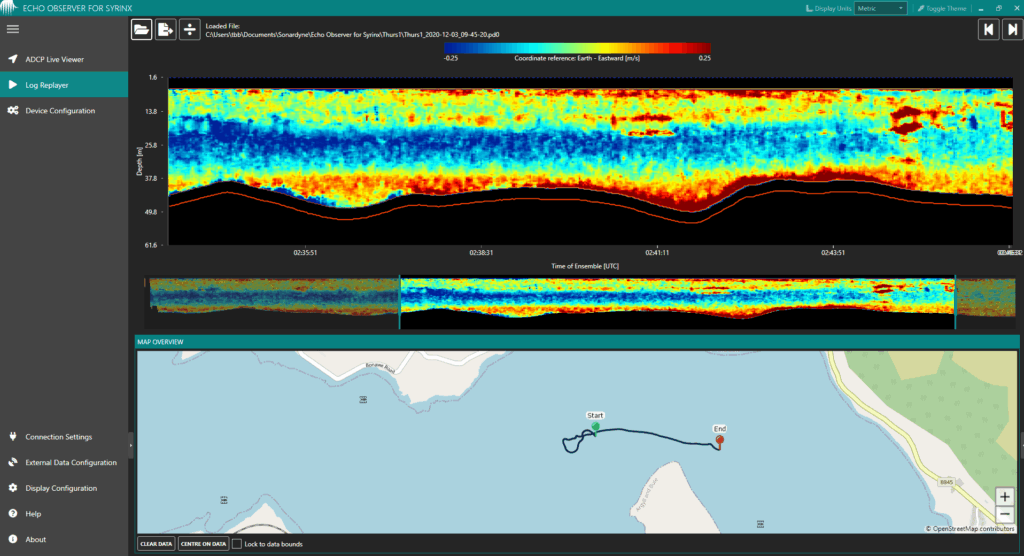Click the 02:38:31 time axis label
The width and height of the screenshot is (1024, 556).
481,252
